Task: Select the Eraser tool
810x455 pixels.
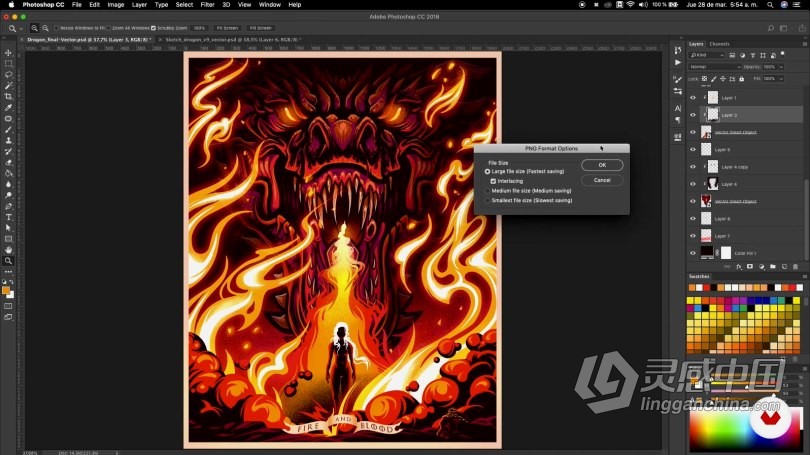Action: 8,162
